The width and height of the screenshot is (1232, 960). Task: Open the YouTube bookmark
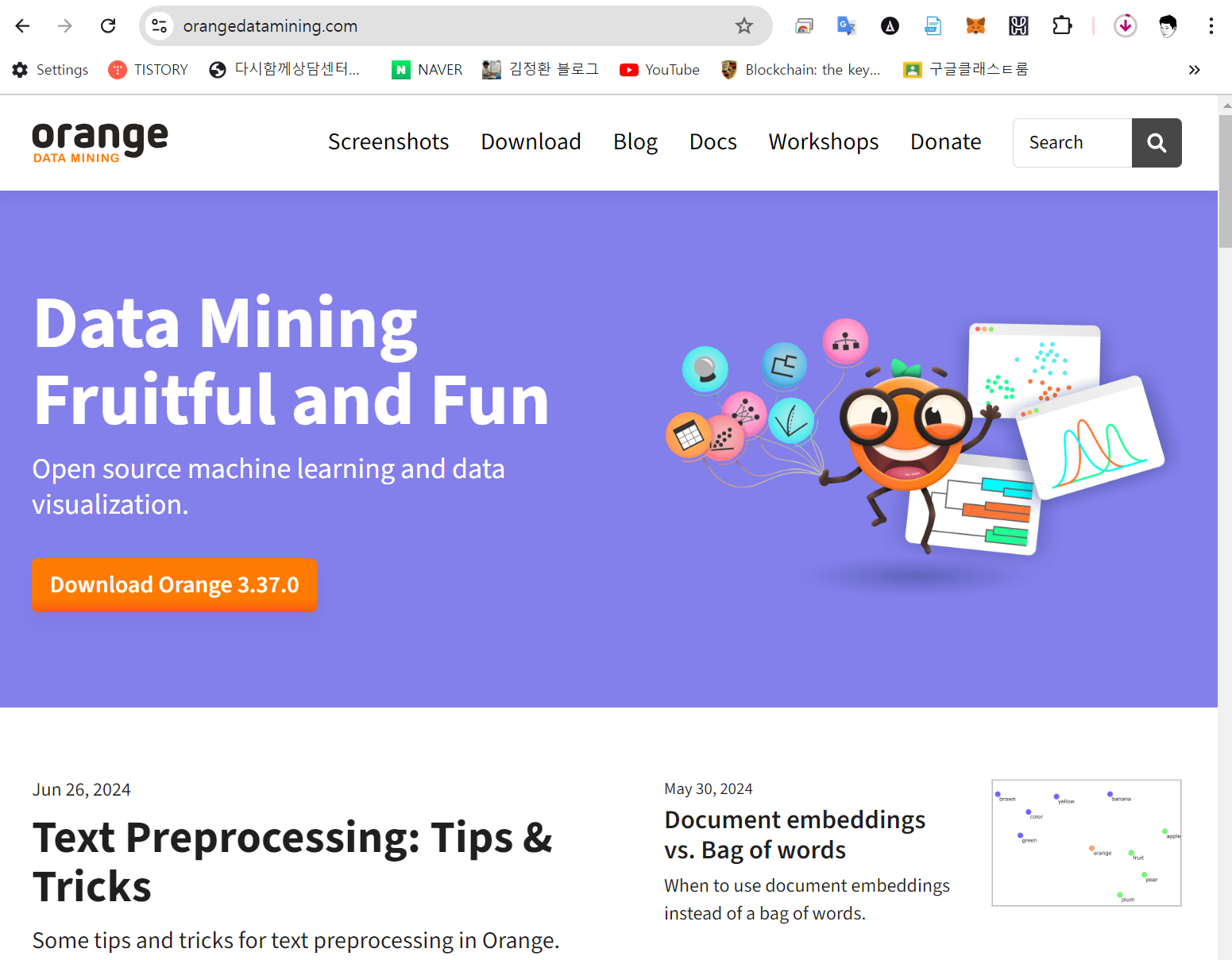point(659,70)
